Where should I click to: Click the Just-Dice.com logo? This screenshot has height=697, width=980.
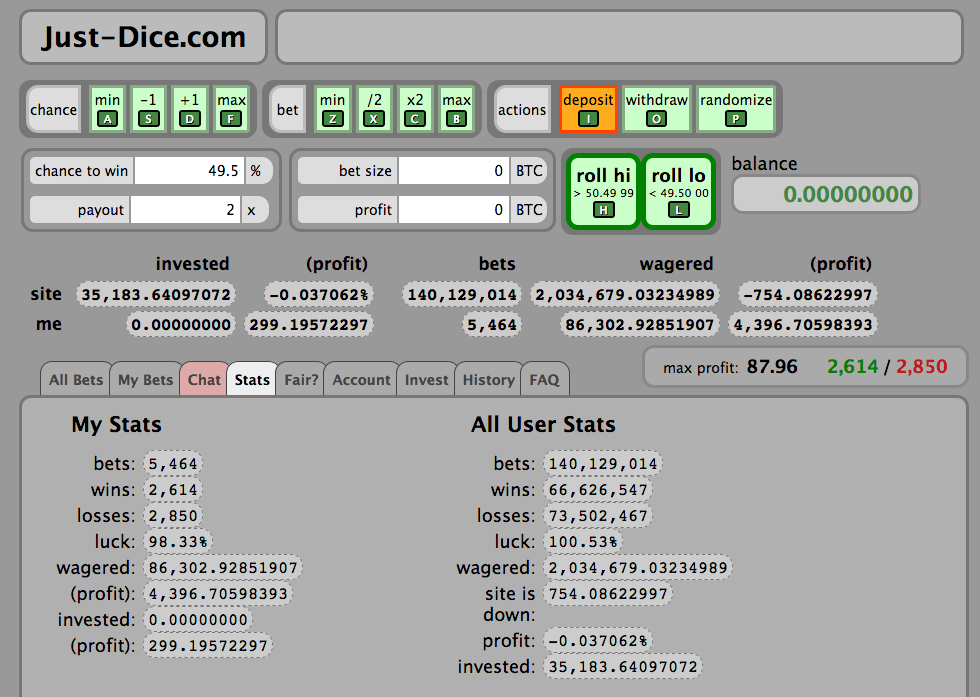click(144, 37)
